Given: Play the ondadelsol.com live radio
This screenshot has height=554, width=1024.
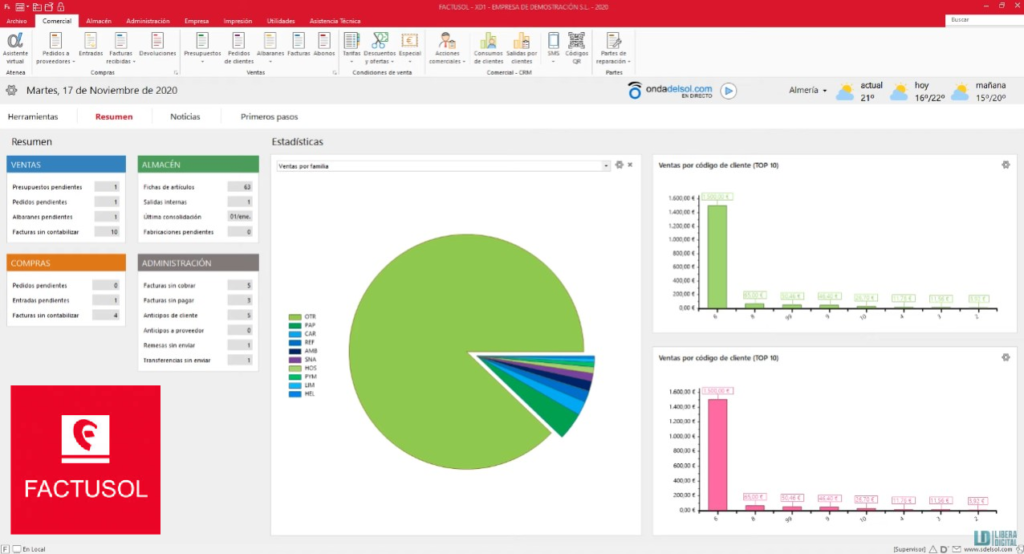Looking at the screenshot, I should (729, 91).
